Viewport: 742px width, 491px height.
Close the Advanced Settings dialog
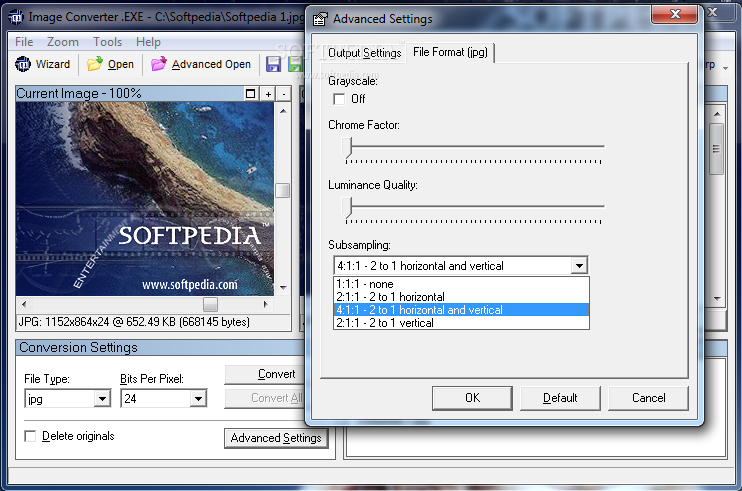point(674,14)
